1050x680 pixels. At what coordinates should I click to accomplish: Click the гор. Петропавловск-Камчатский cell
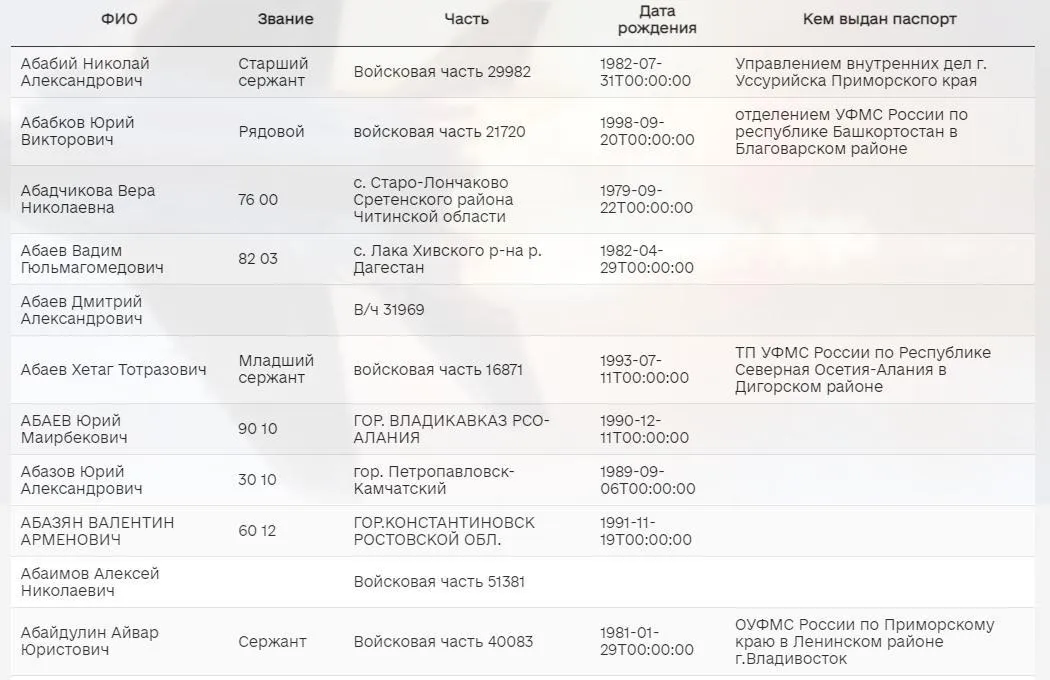(x=434, y=480)
